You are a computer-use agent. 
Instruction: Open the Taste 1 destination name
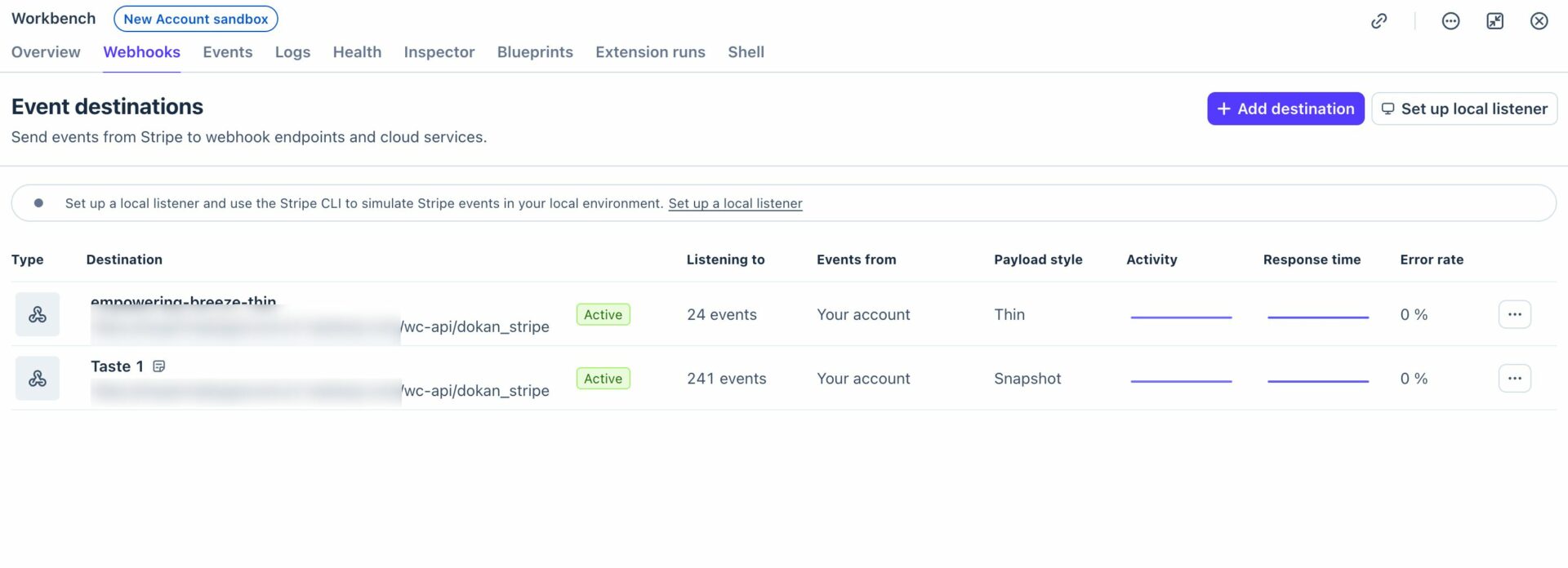[x=117, y=366]
